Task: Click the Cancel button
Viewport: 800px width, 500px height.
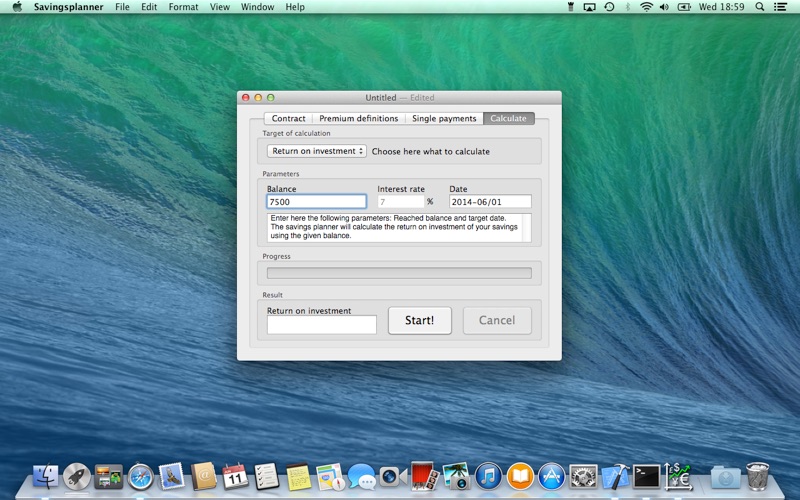Action: (x=497, y=320)
